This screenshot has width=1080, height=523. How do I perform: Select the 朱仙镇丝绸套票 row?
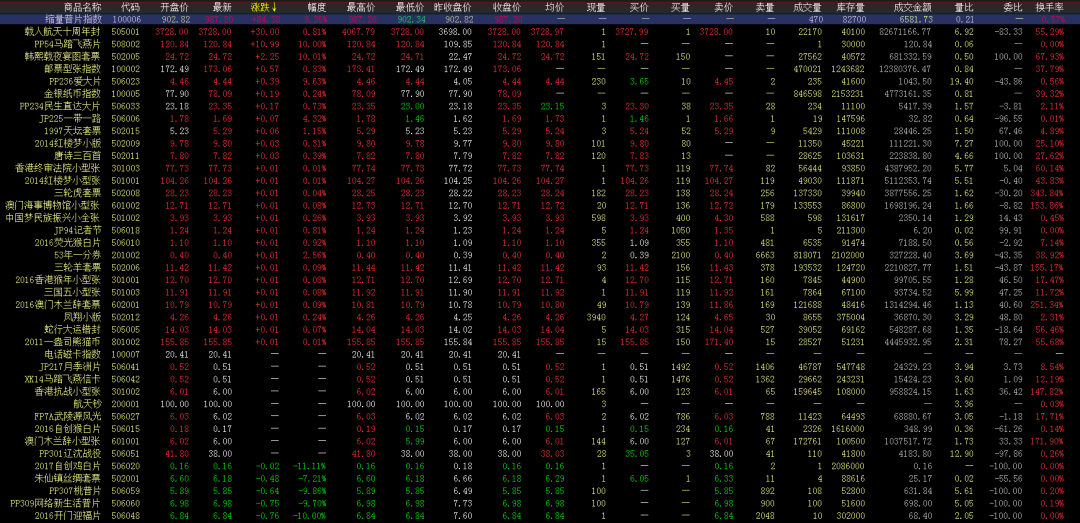pos(540,478)
